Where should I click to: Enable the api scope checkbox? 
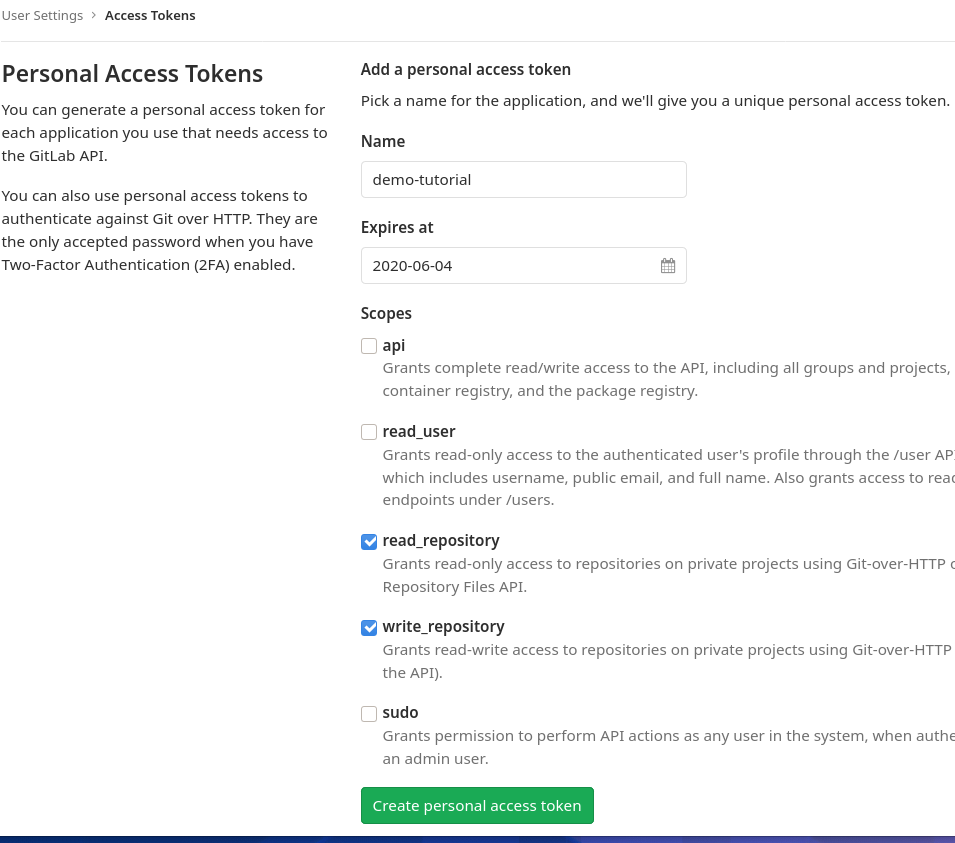pos(369,346)
